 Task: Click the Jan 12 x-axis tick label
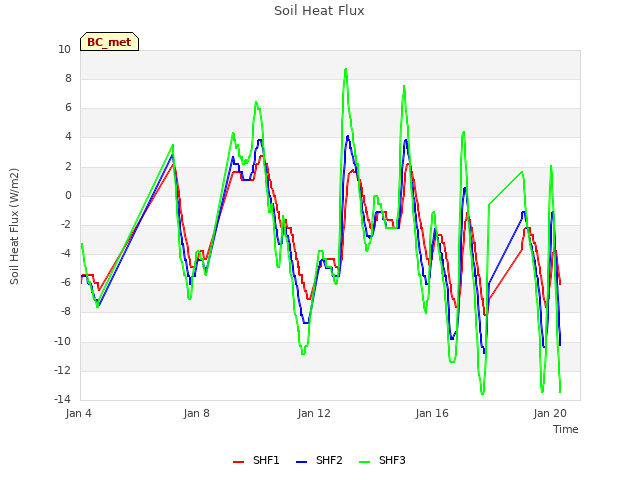tap(314, 413)
